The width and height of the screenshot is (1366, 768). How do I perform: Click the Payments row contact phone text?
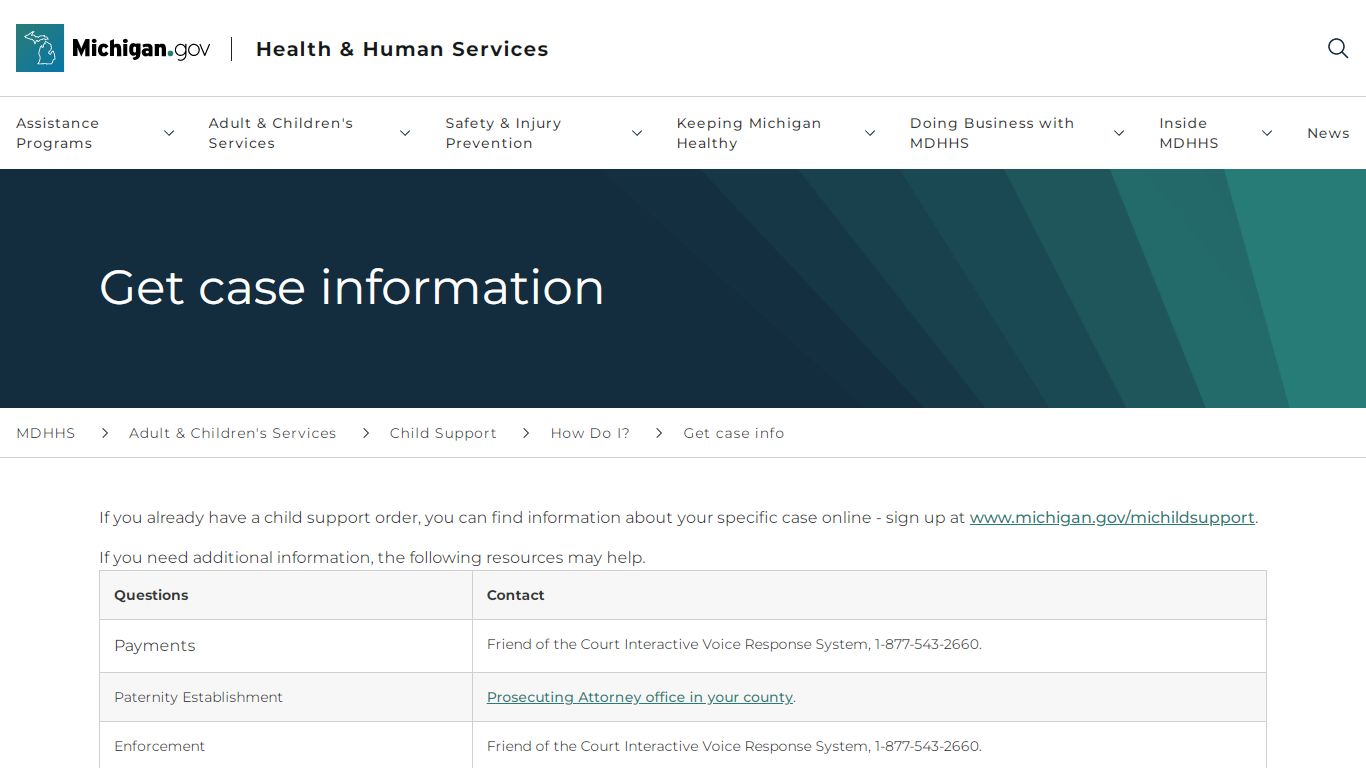[x=734, y=645]
